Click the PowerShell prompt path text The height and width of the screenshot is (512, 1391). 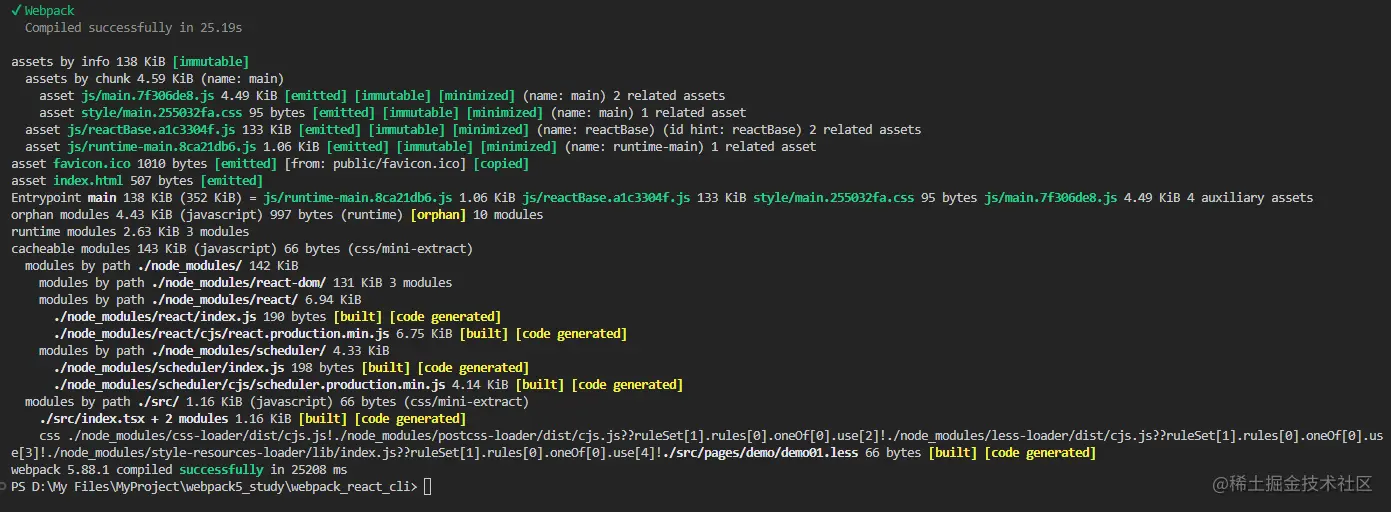click(x=214, y=486)
